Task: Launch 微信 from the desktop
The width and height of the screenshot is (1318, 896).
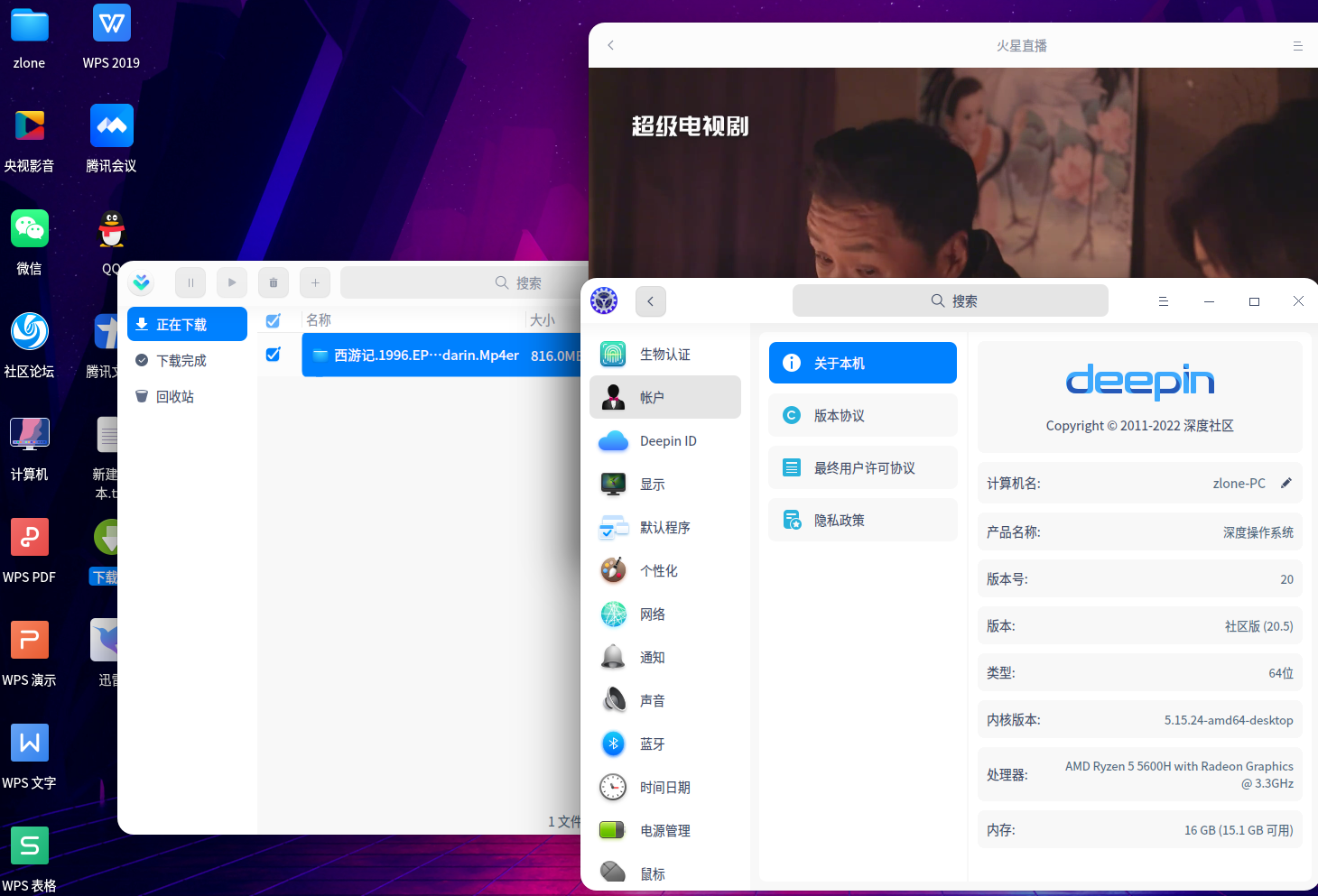Action: click(x=29, y=228)
